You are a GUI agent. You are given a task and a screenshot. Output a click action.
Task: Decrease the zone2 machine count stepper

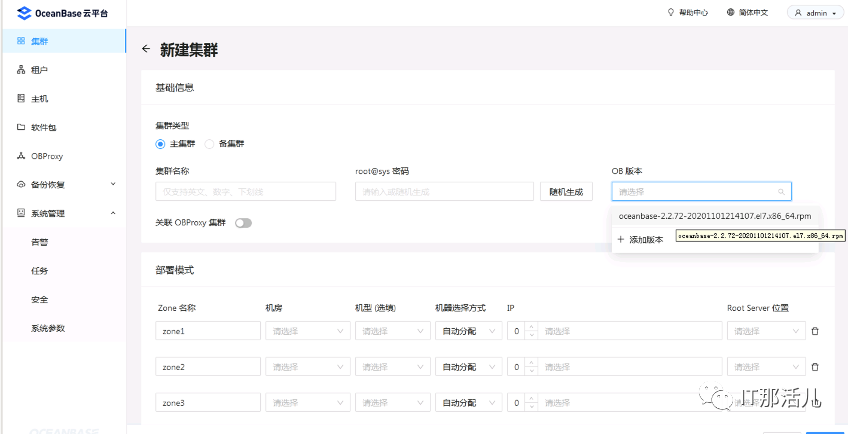click(x=531, y=372)
